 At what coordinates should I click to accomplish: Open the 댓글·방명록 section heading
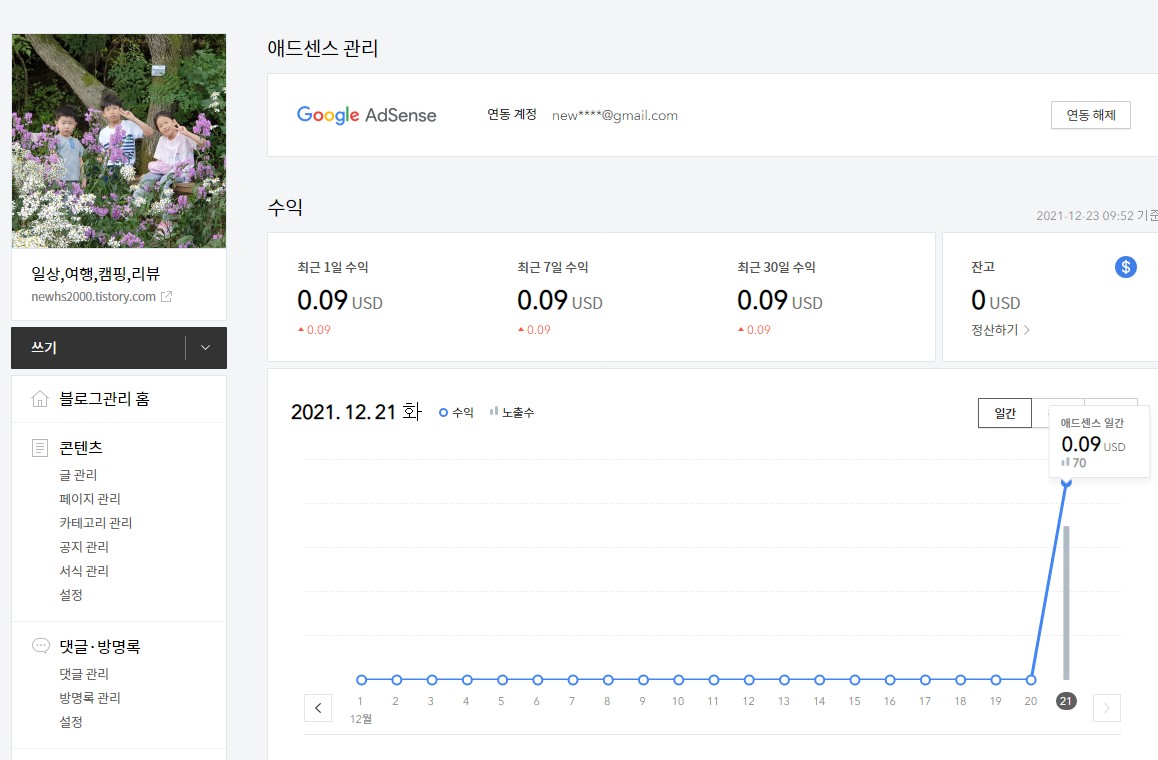click(x=100, y=646)
